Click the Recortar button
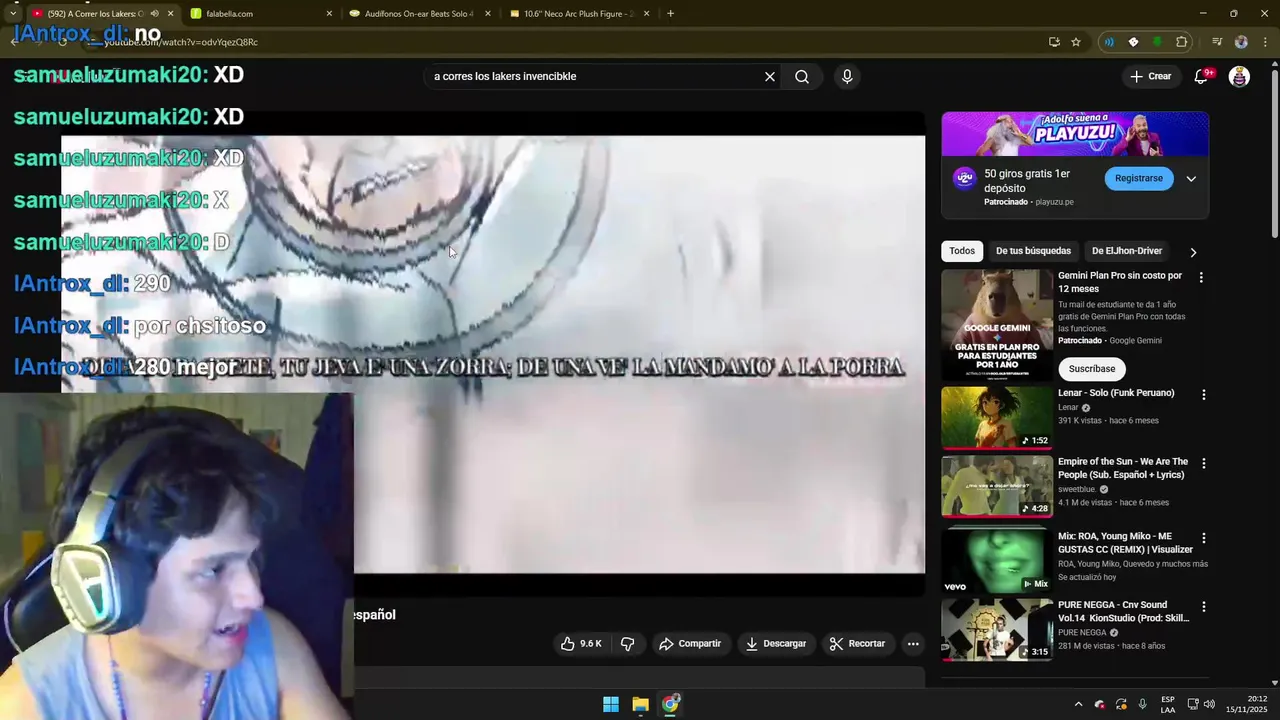The height and width of the screenshot is (720, 1280). click(x=857, y=644)
